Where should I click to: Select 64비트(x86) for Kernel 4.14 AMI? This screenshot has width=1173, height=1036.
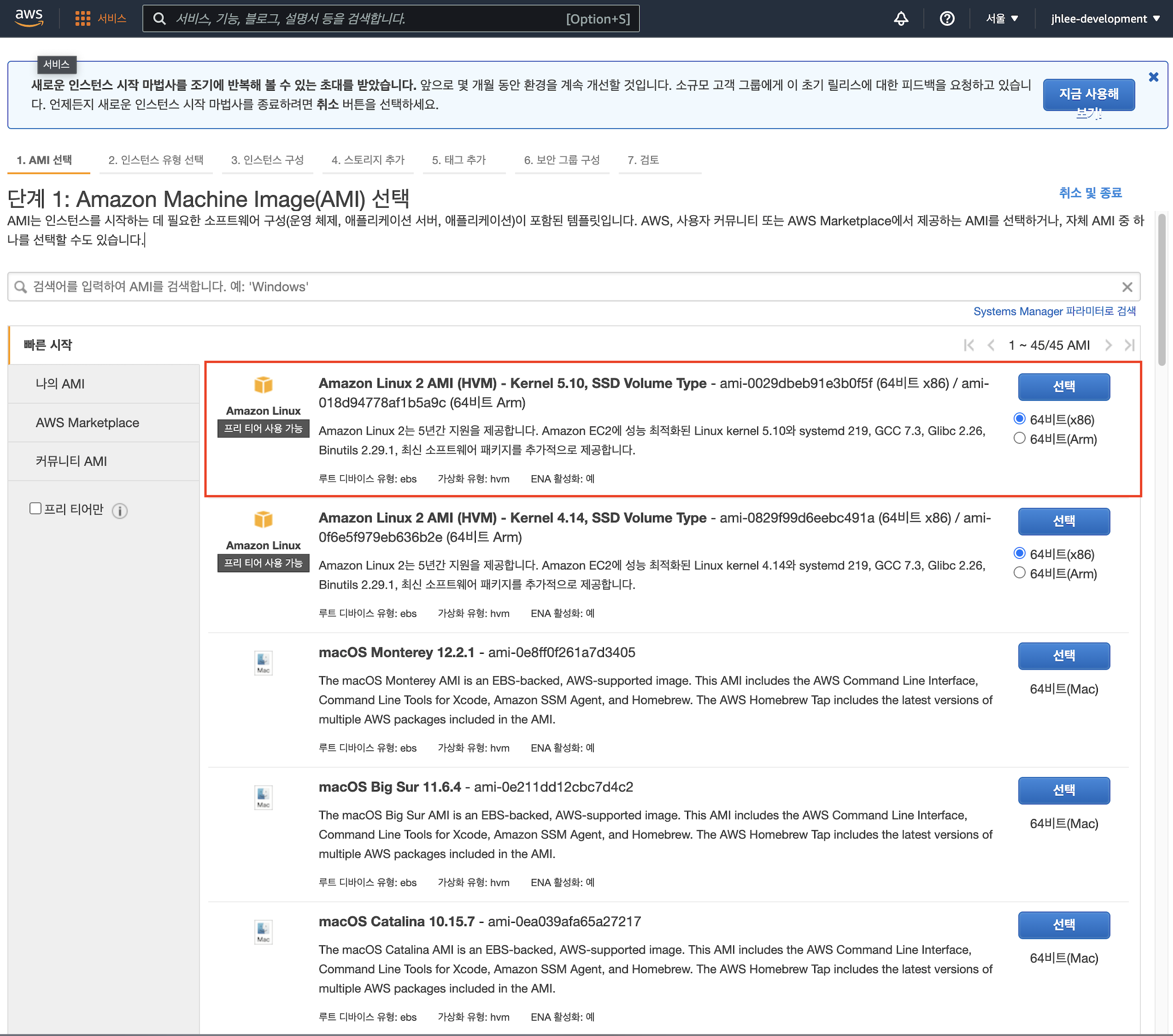(1019, 553)
